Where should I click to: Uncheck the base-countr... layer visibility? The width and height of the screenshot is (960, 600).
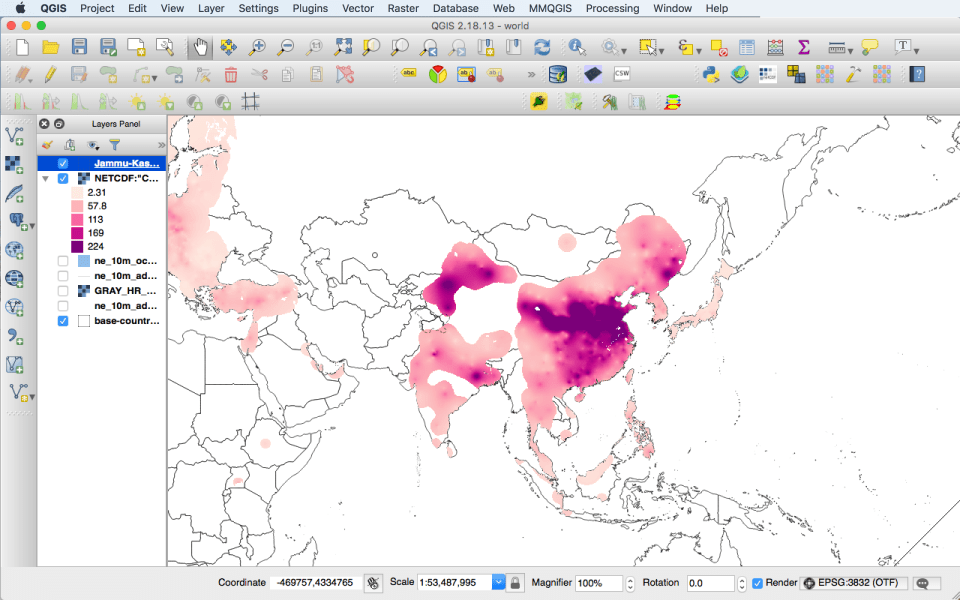63,321
